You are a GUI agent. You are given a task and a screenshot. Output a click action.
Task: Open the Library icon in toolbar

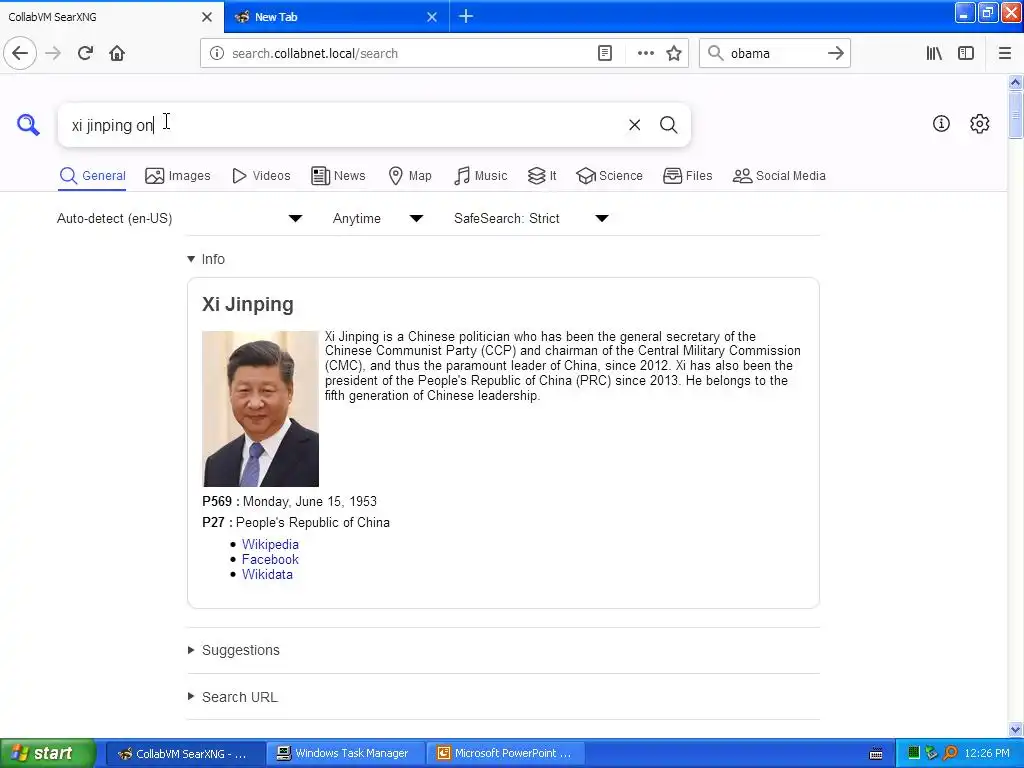click(x=934, y=53)
